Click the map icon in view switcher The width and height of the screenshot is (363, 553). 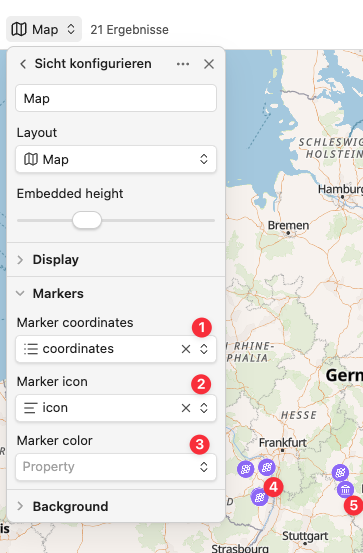pos(19,29)
